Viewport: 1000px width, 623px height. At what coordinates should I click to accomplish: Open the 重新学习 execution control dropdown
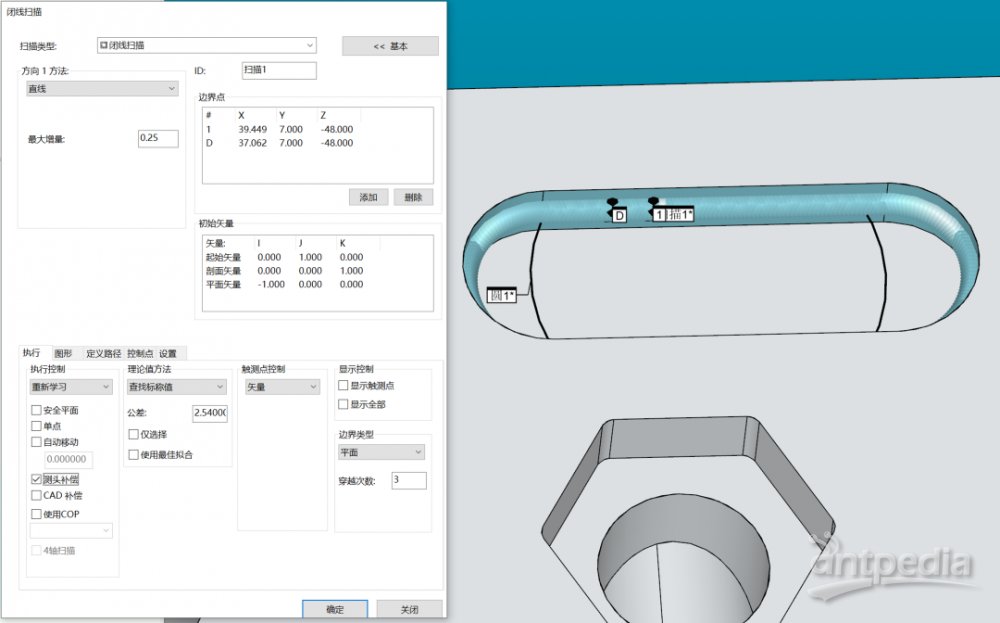(71, 387)
